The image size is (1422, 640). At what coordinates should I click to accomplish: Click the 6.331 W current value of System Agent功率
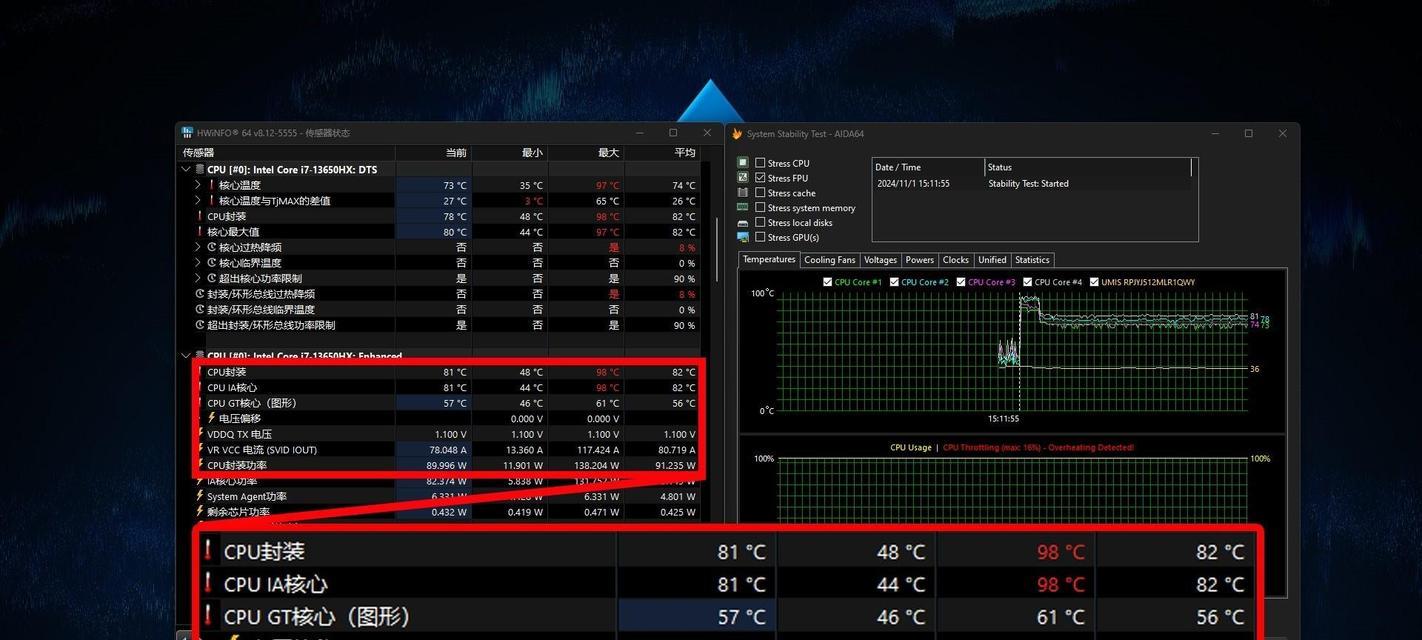point(447,496)
